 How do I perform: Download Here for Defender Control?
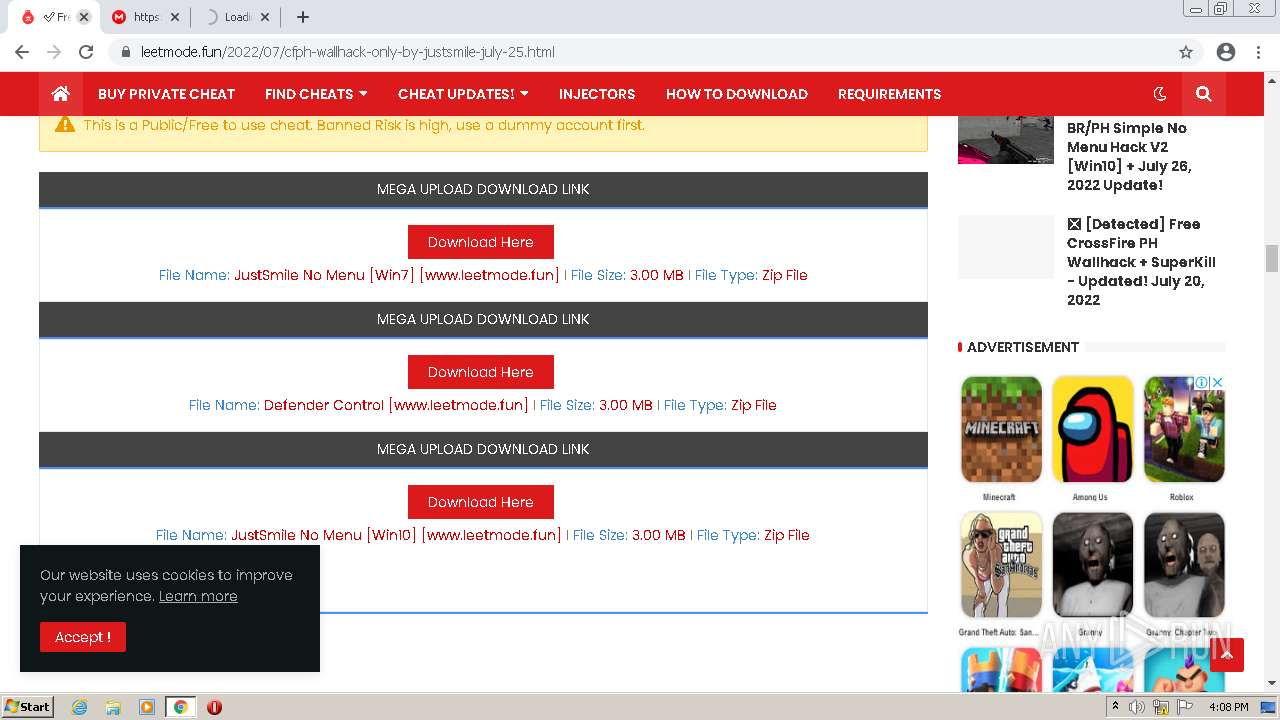(481, 372)
